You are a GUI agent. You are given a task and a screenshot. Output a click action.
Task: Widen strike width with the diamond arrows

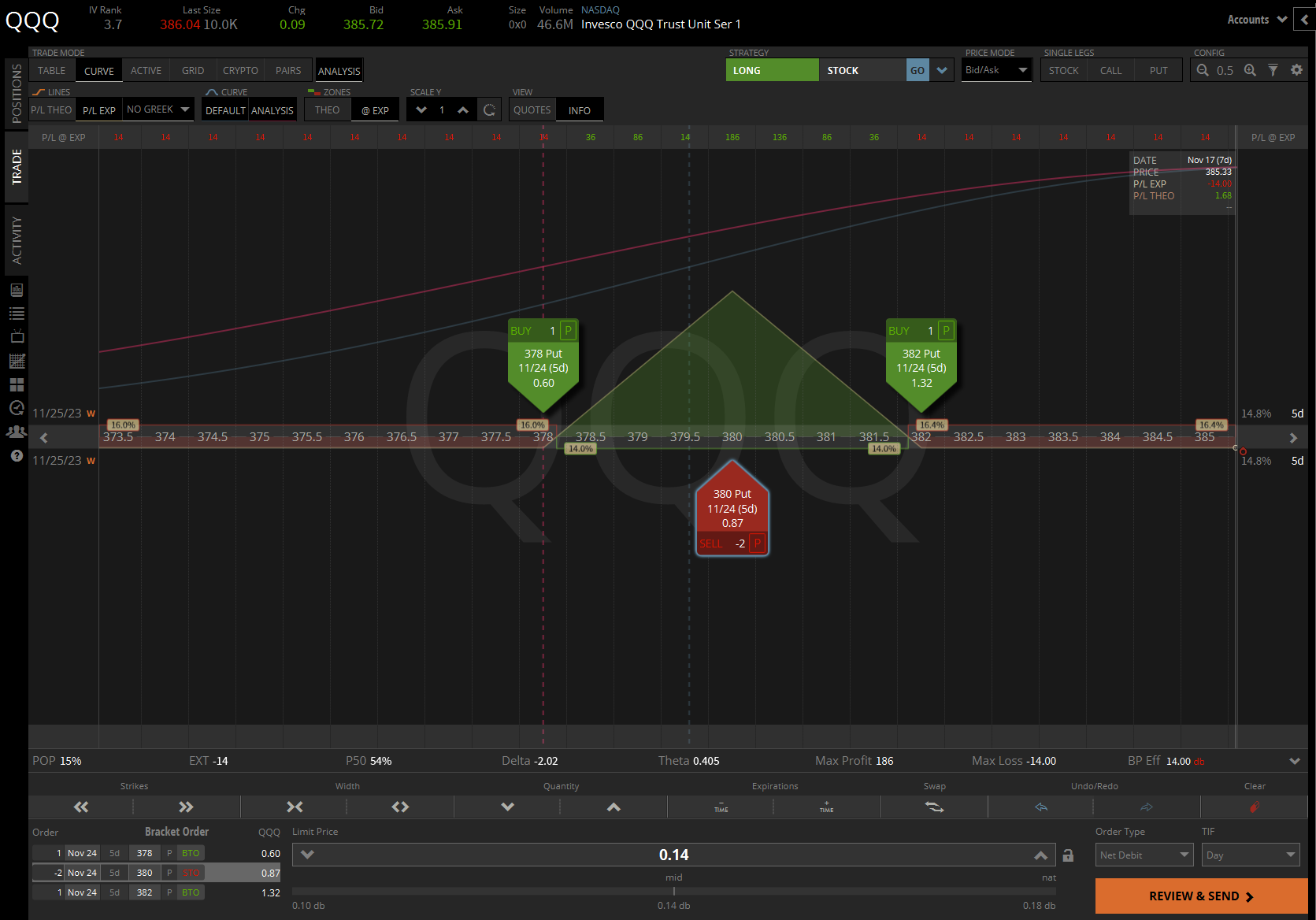coord(400,807)
